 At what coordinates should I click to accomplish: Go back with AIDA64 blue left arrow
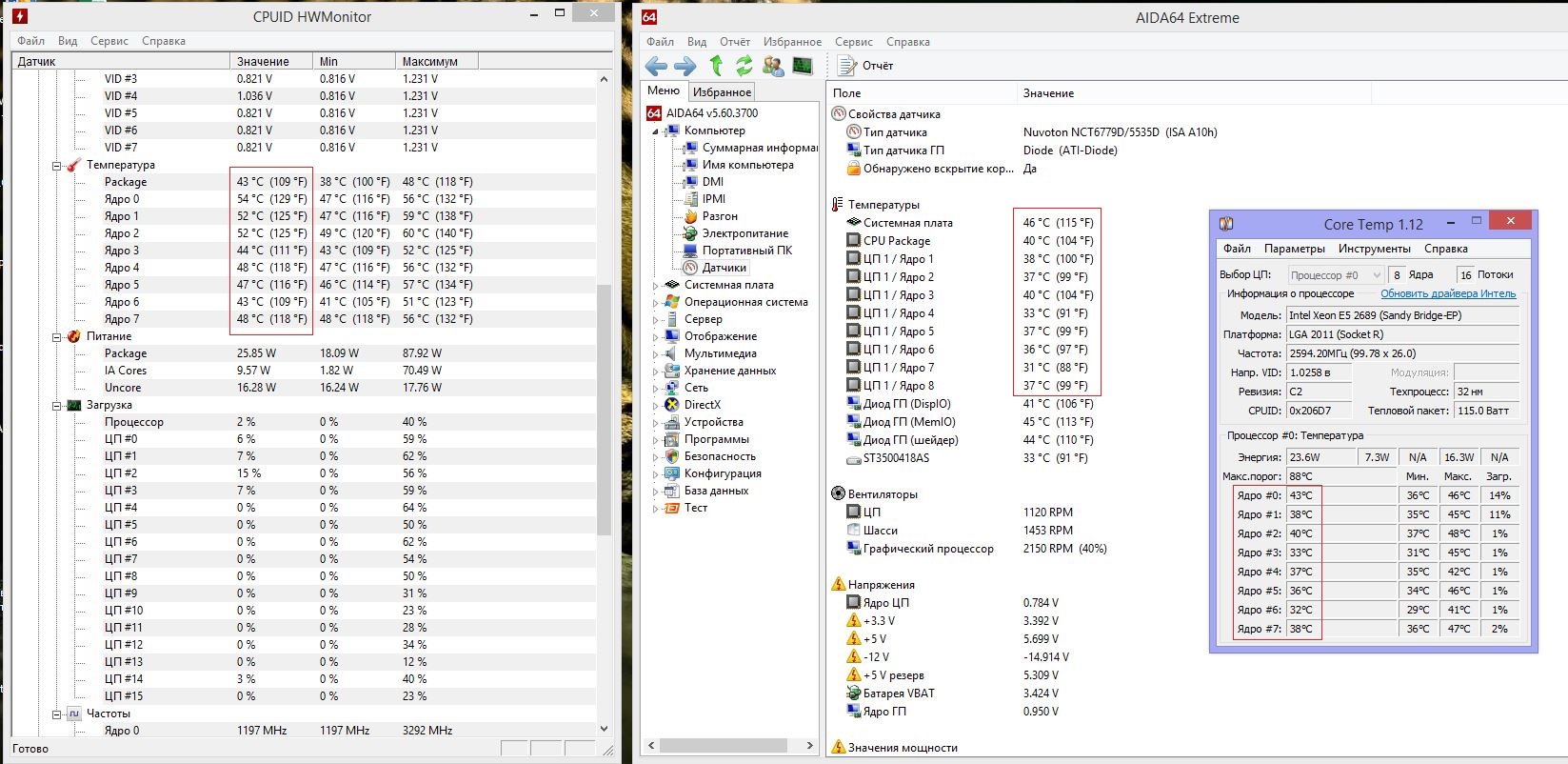[656, 66]
